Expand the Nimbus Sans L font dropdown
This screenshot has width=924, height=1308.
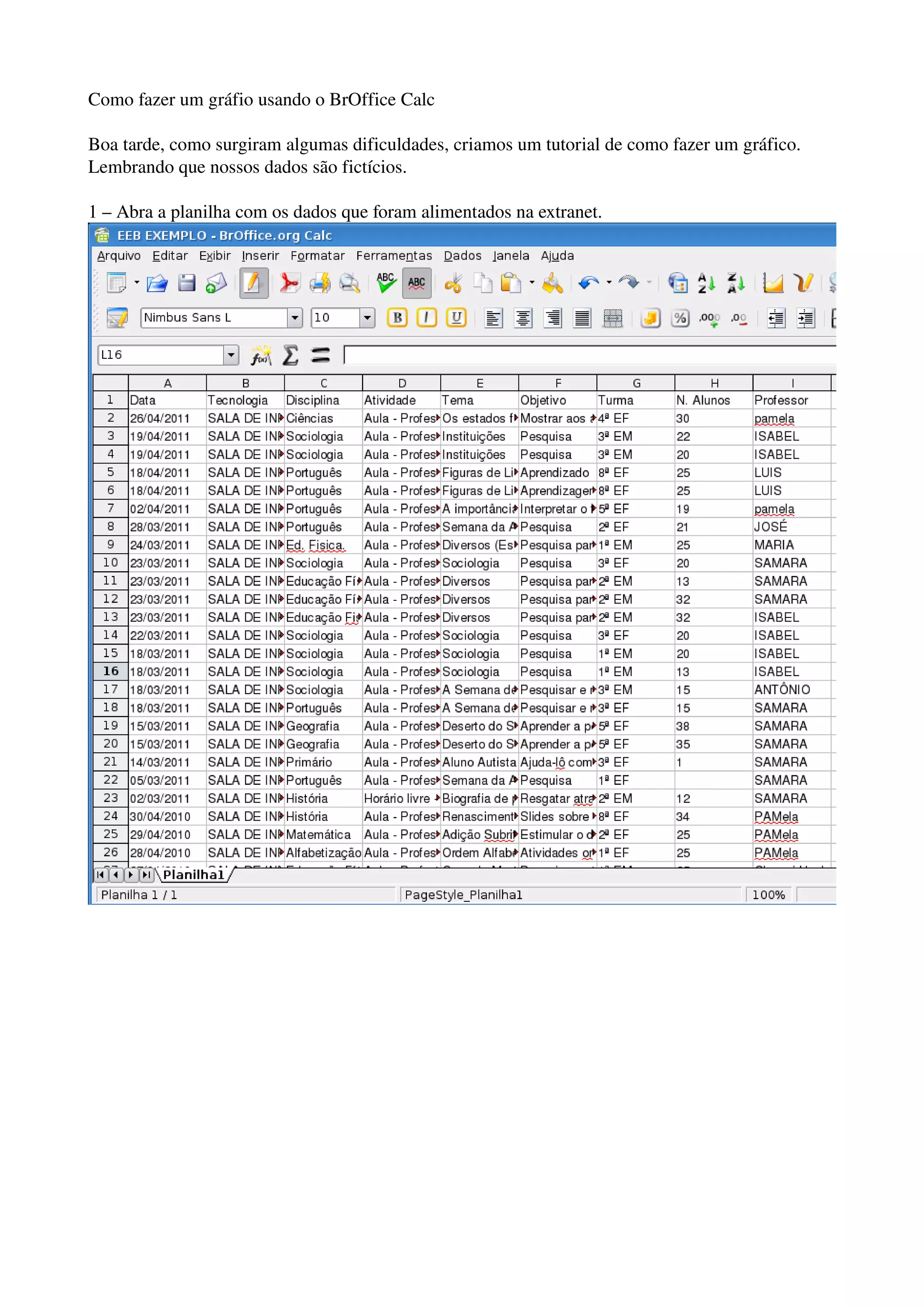pyautogui.click(x=294, y=318)
